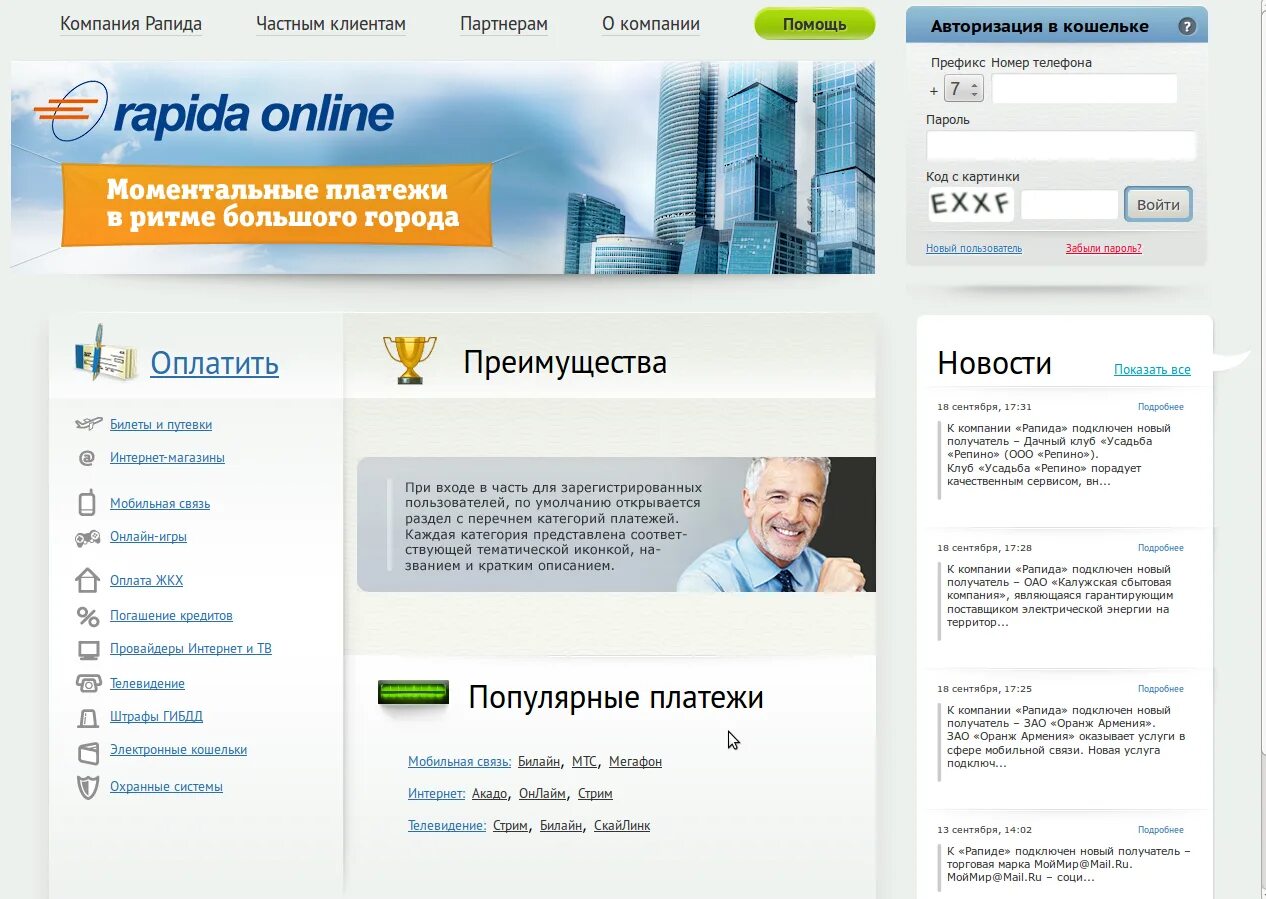Click the Новый пользователь link
Image resolution: width=1266 pixels, height=899 pixels.
(x=974, y=248)
